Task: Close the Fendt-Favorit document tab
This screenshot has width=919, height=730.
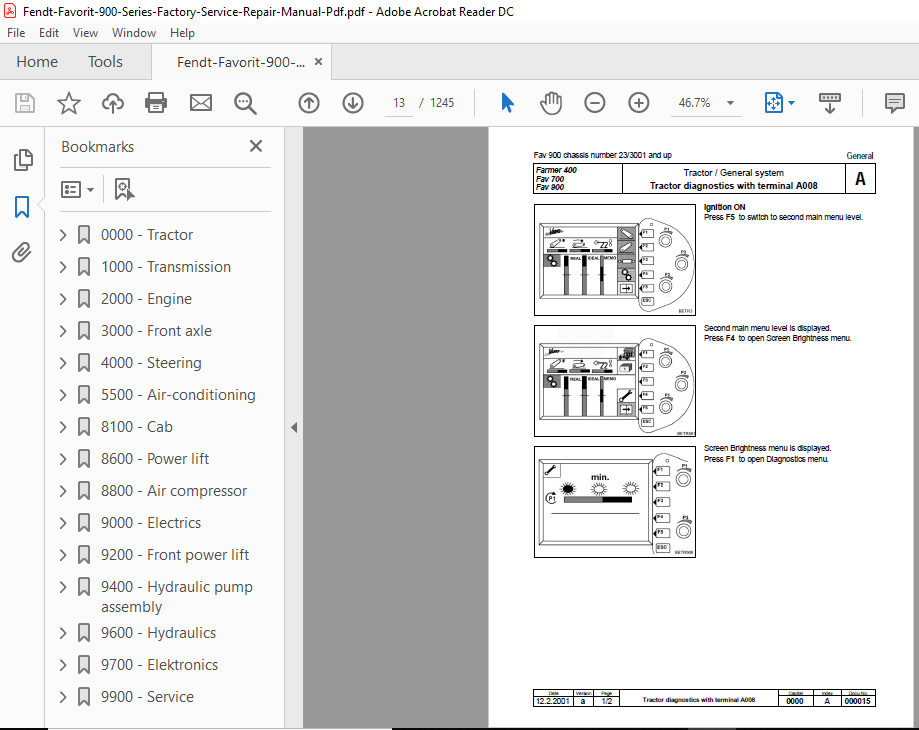Action: pos(318,62)
